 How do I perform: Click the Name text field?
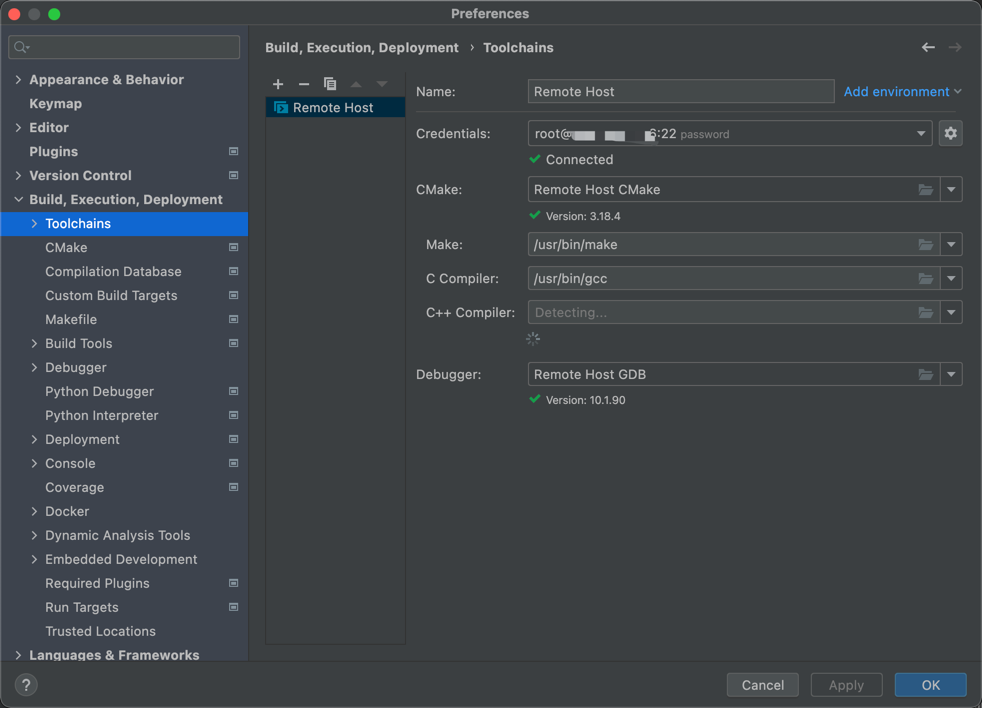tap(680, 92)
